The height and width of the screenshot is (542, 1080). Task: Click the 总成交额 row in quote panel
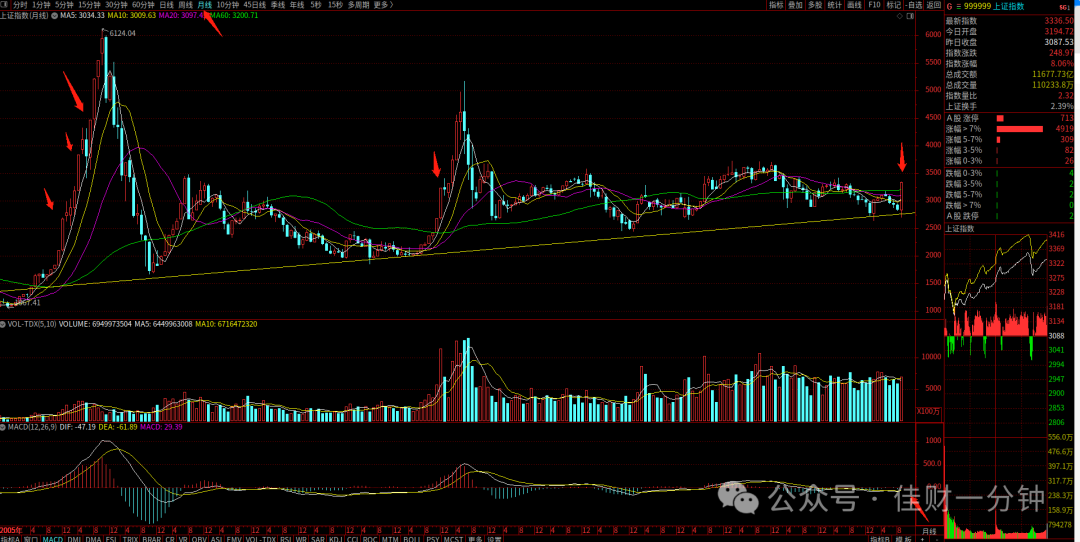1009,74
